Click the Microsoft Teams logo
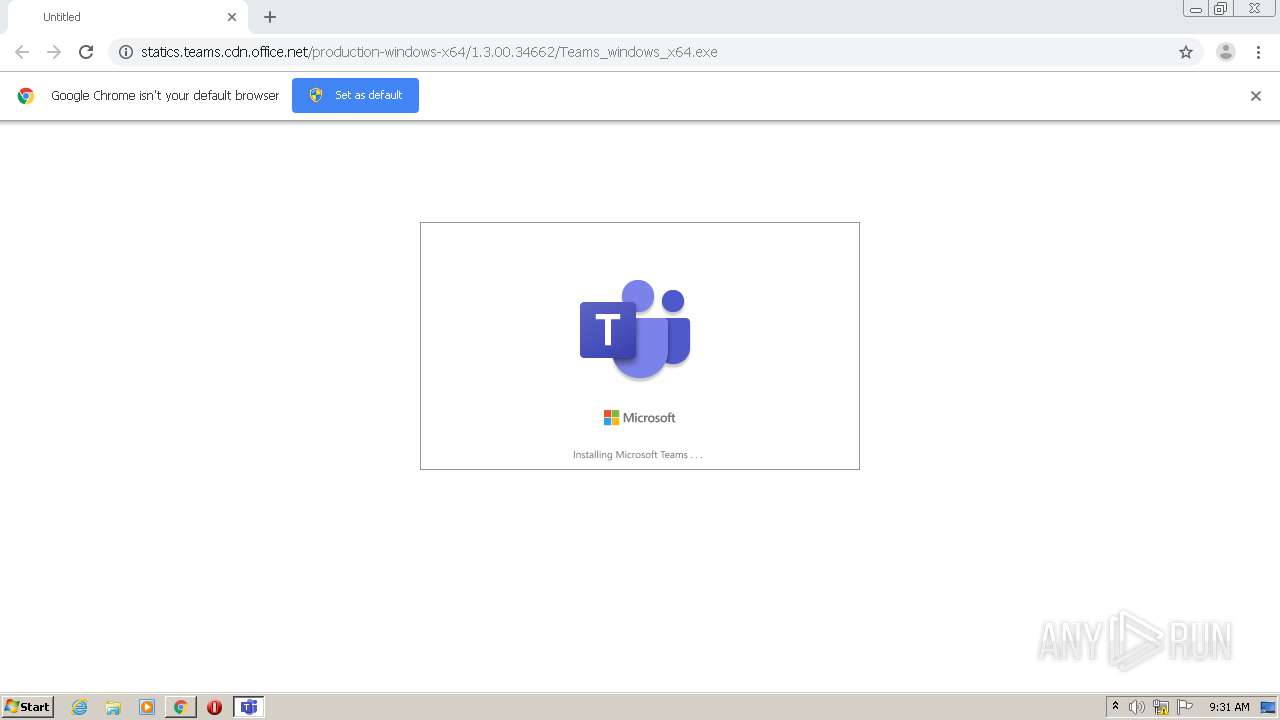The height and width of the screenshot is (720, 1280). point(635,330)
